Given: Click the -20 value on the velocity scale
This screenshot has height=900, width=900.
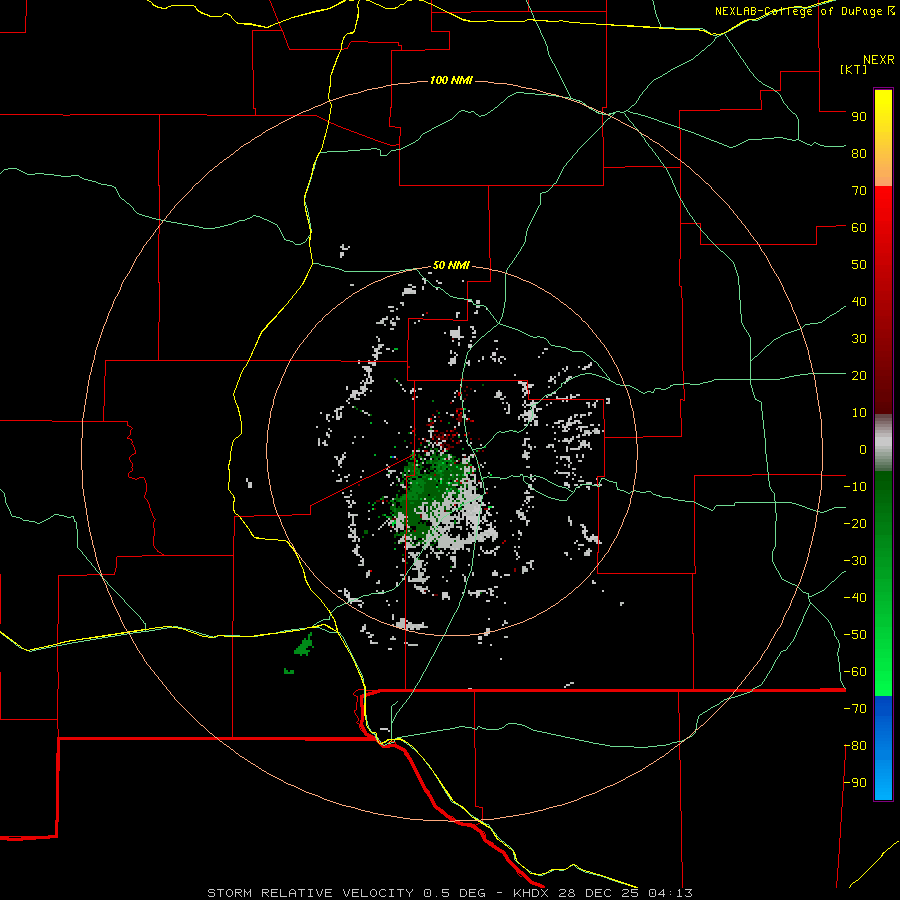Looking at the screenshot, I should tap(855, 523).
